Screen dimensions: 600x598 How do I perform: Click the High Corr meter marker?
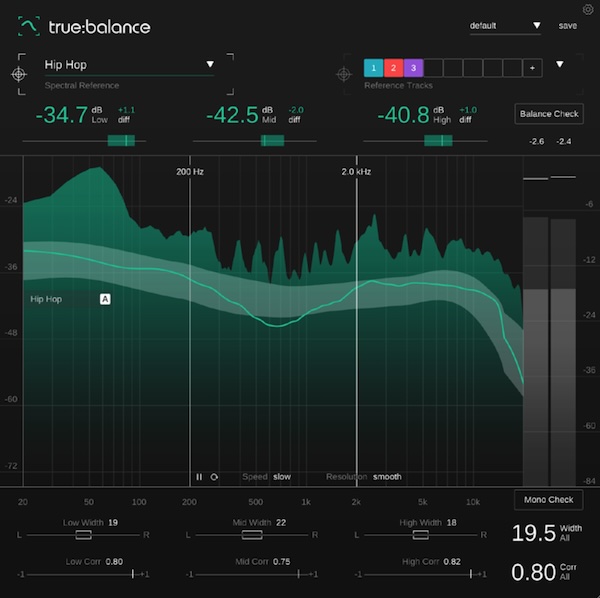[471, 574]
